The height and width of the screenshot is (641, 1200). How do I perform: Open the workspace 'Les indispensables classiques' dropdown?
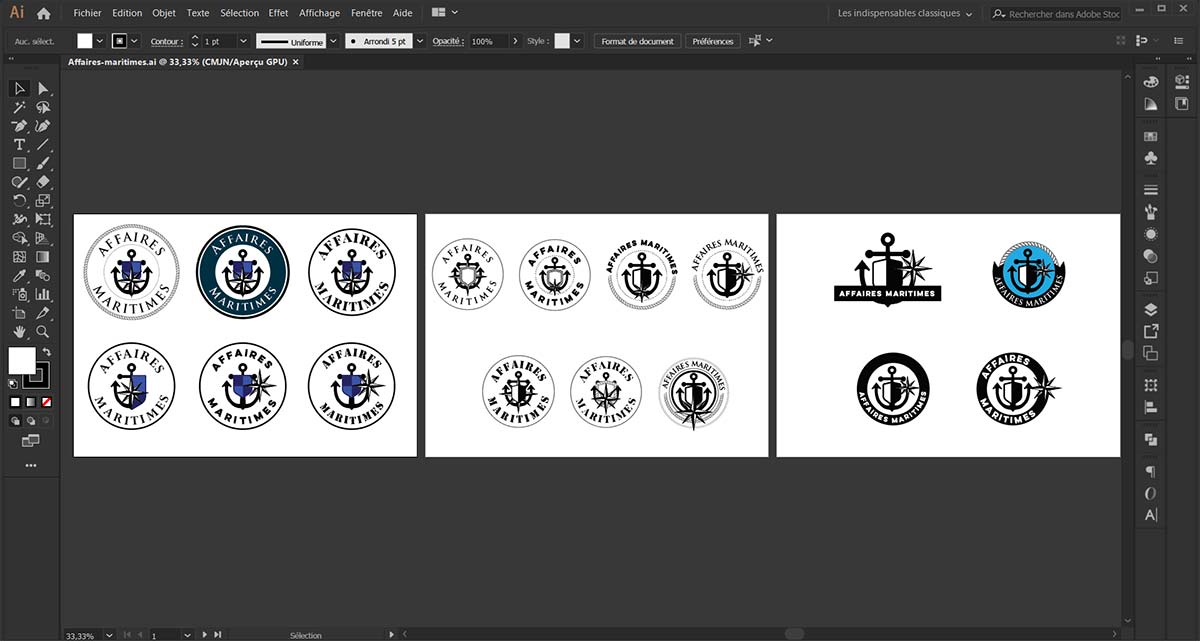(905, 14)
